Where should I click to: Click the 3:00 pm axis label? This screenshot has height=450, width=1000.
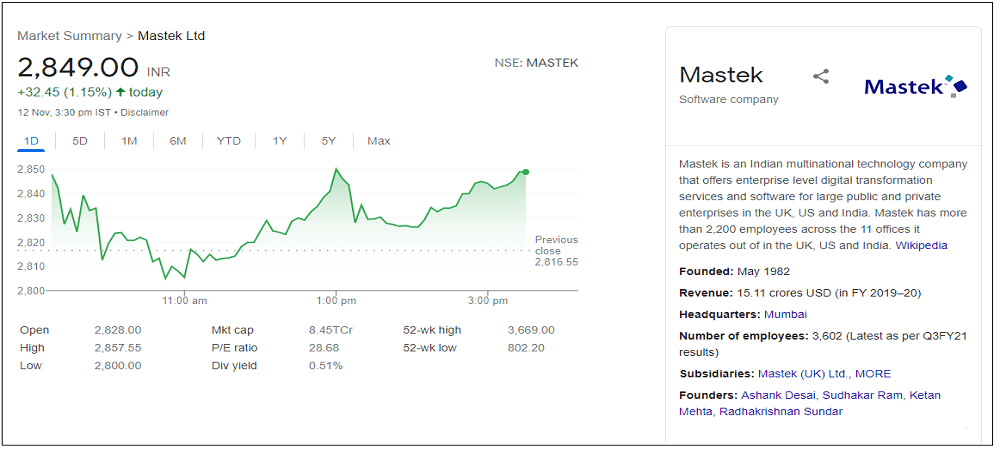(x=487, y=300)
